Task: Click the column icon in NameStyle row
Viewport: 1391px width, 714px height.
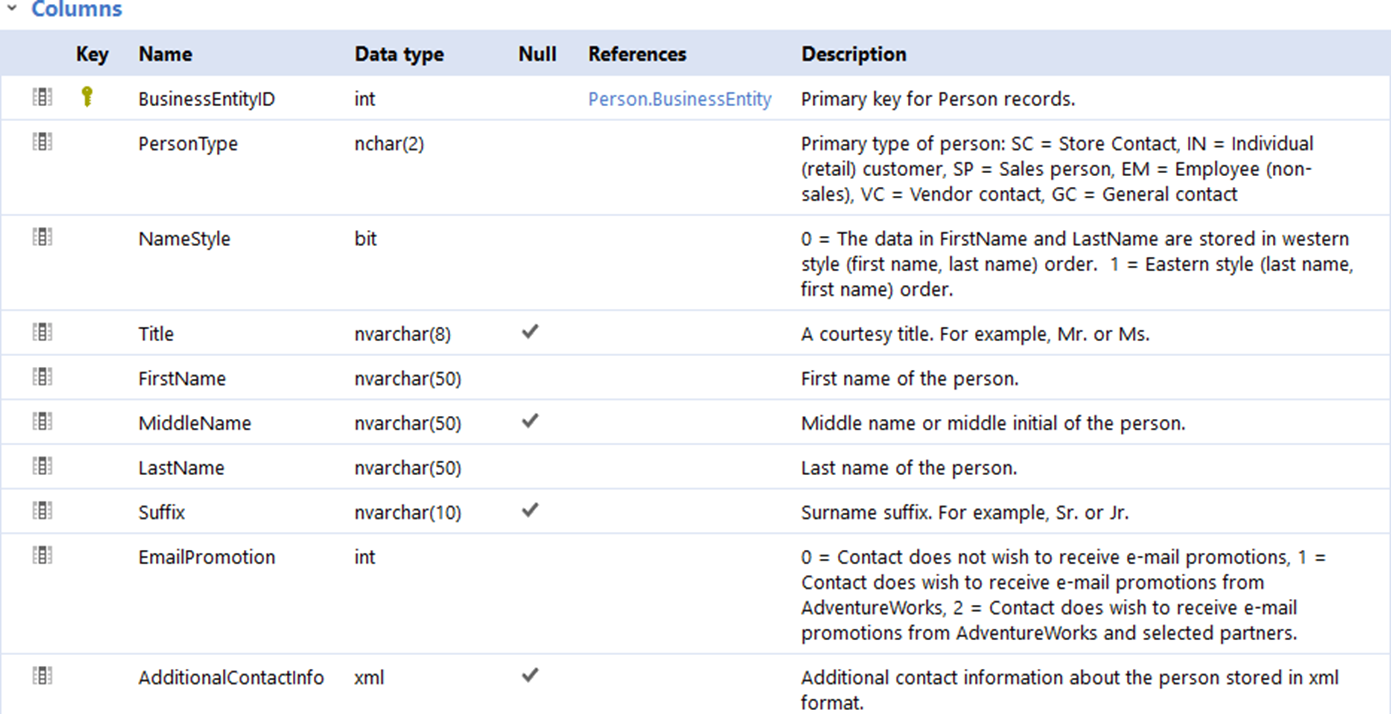Action: tap(42, 237)
